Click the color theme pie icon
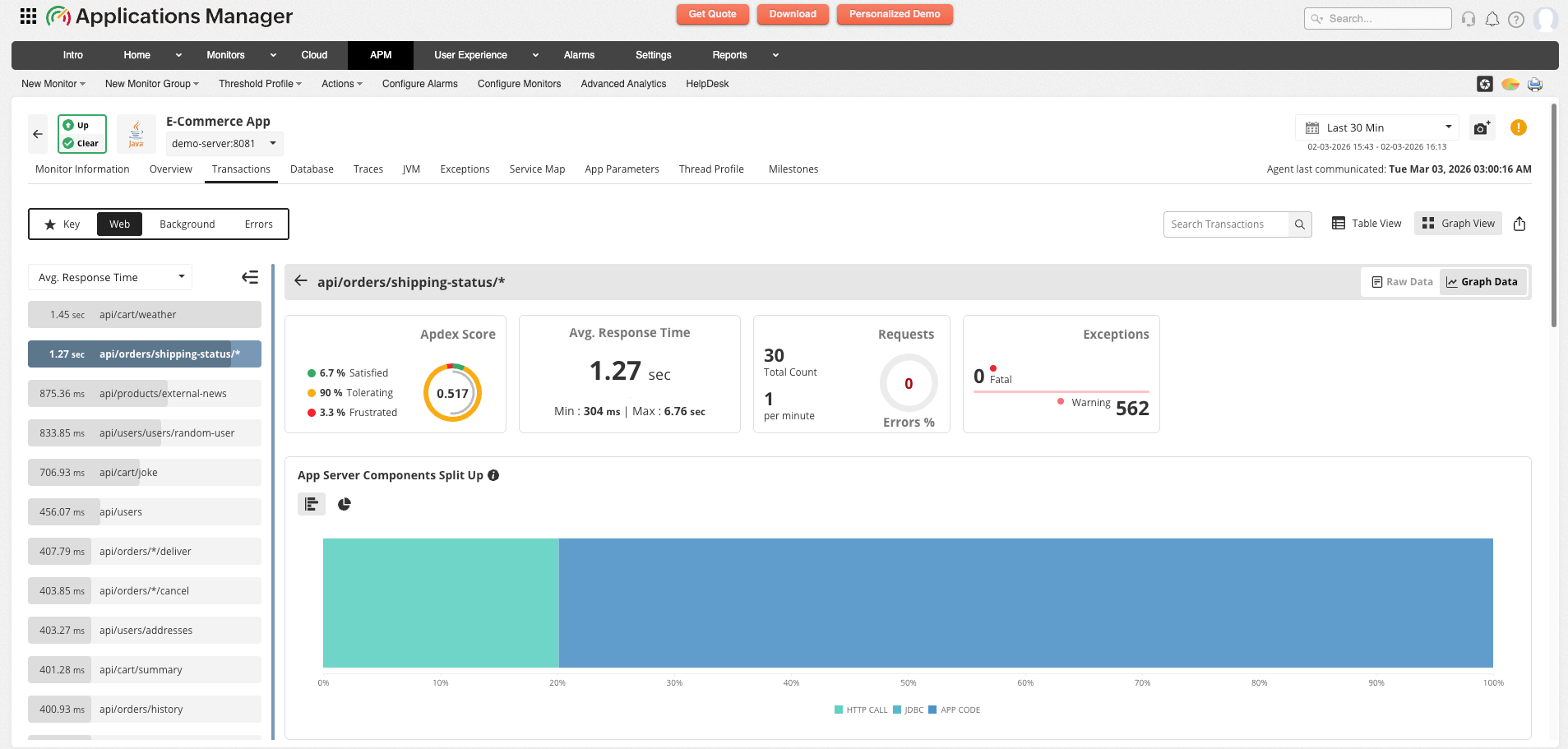The image size is (1568, 749). [1510, 84]
